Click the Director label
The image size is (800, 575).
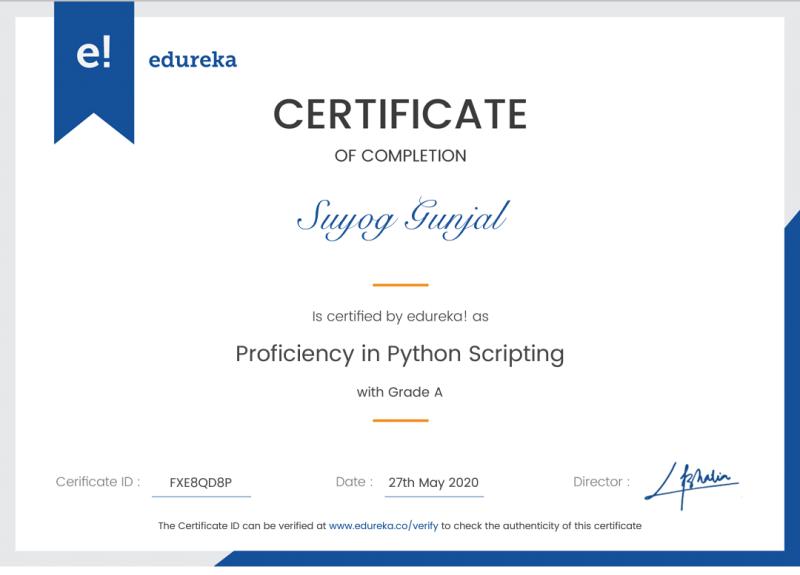coord(601,482)
